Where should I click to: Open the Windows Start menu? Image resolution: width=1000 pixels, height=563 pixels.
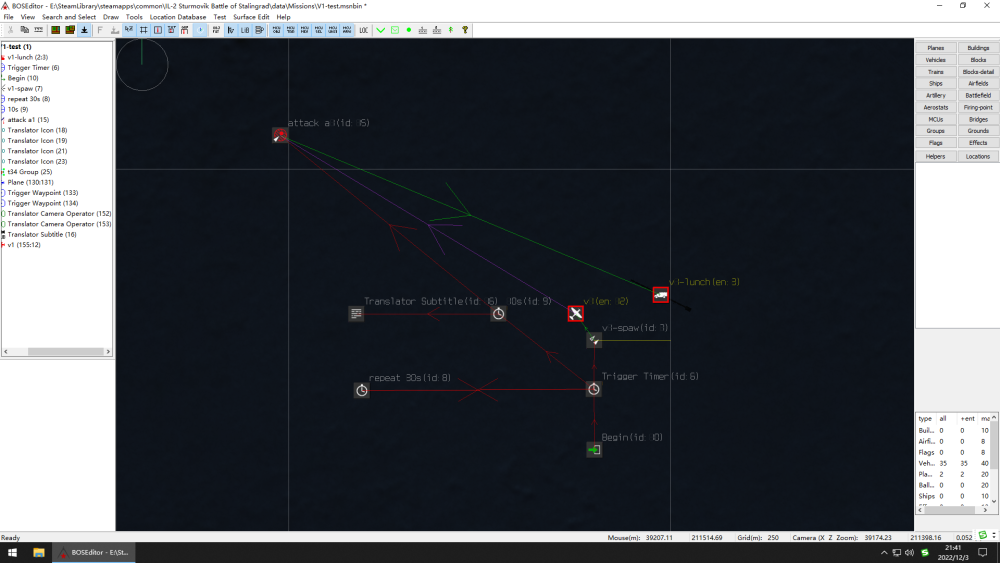point(12,552)
